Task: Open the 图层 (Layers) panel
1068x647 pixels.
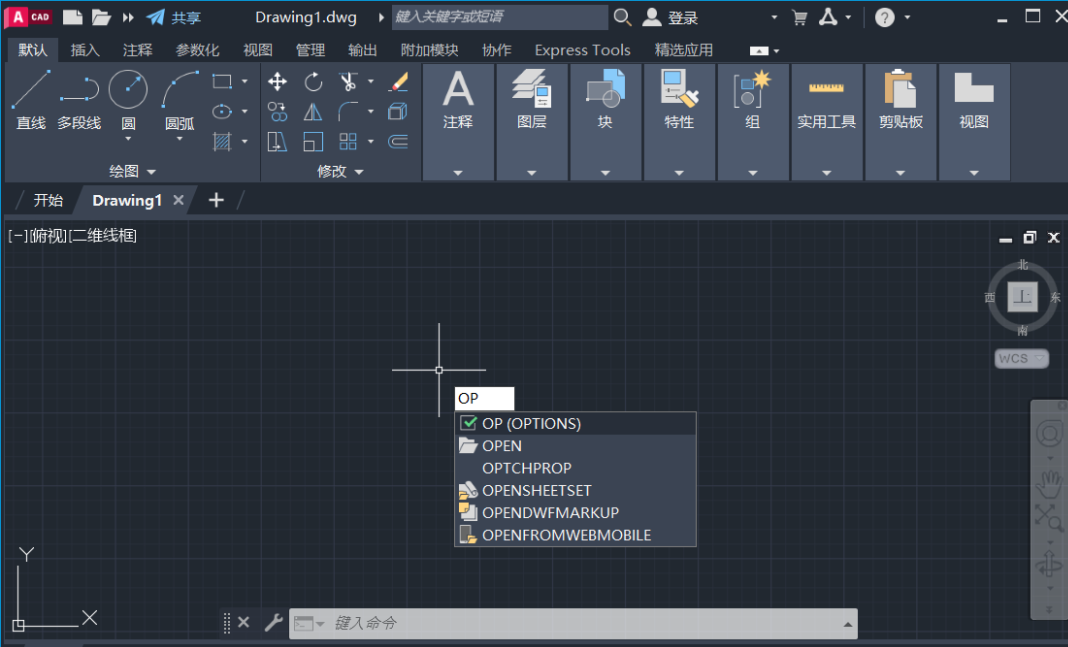Action: 532,100
